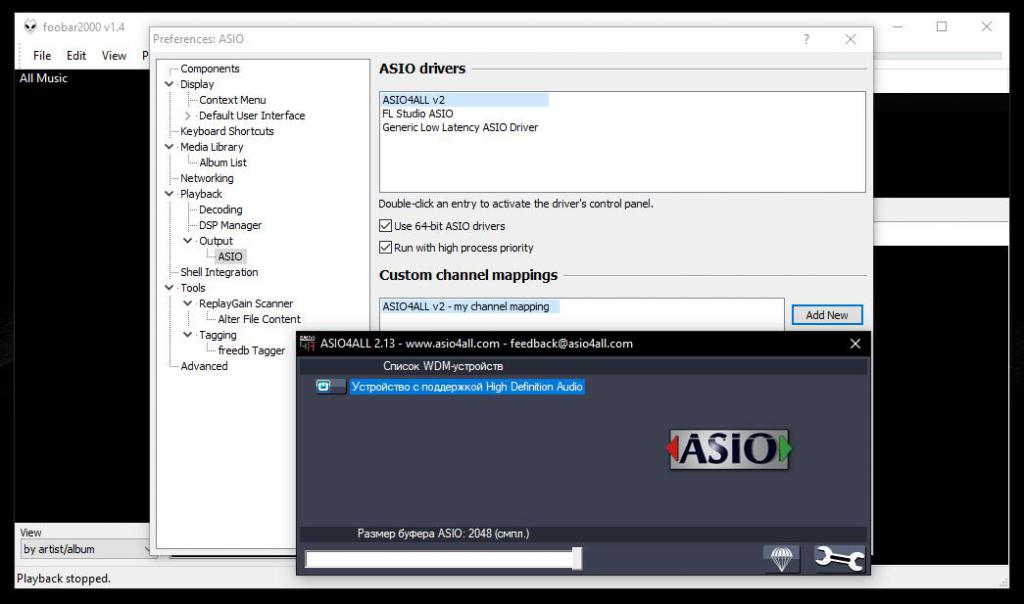Click the parachute safe-defaults icon in ASIO4ALL
The height and width of the screenshot is (604, 1024).
pyautogui.click(x=781, y=559)
